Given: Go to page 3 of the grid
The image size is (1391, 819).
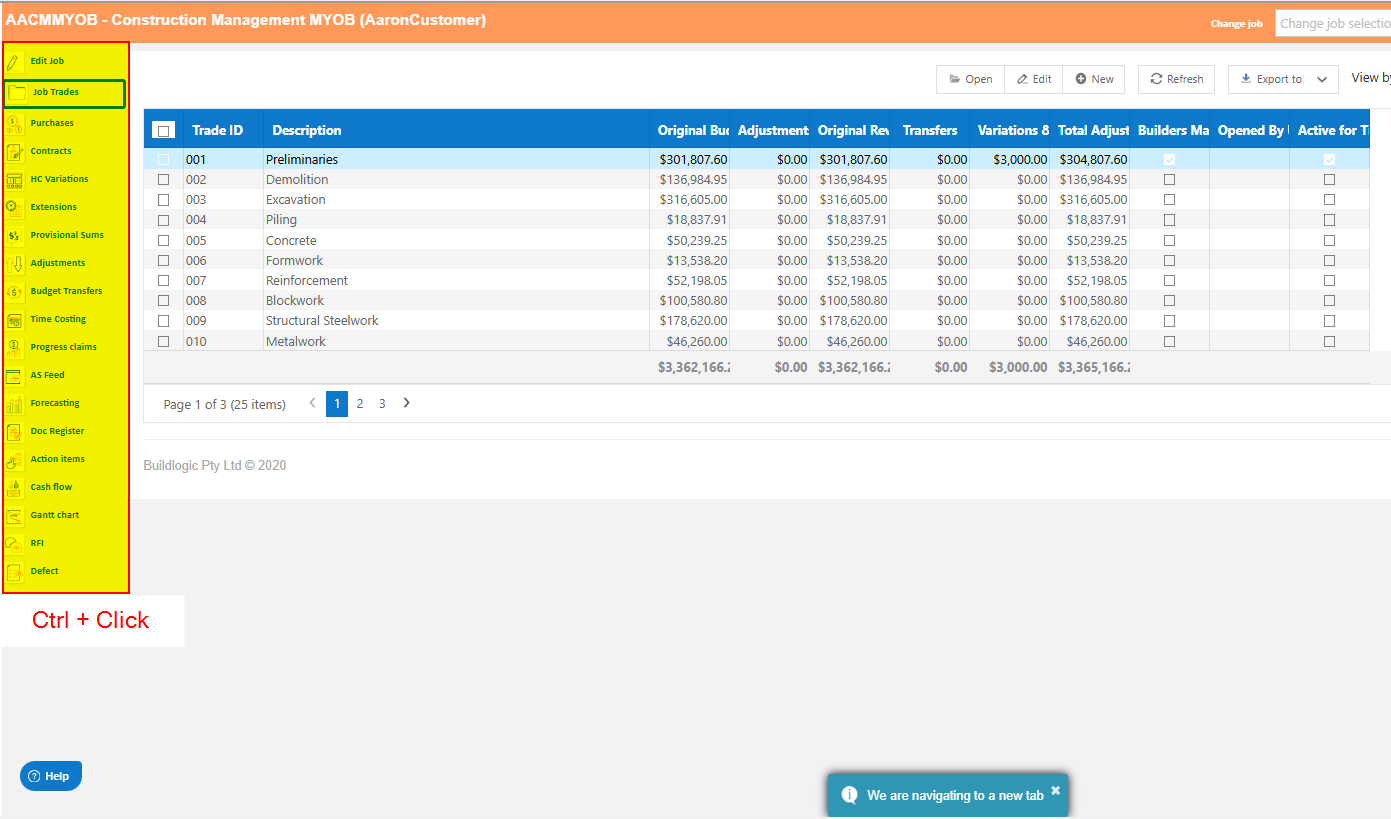Looking at the screenshot, I should click(382, 404).
